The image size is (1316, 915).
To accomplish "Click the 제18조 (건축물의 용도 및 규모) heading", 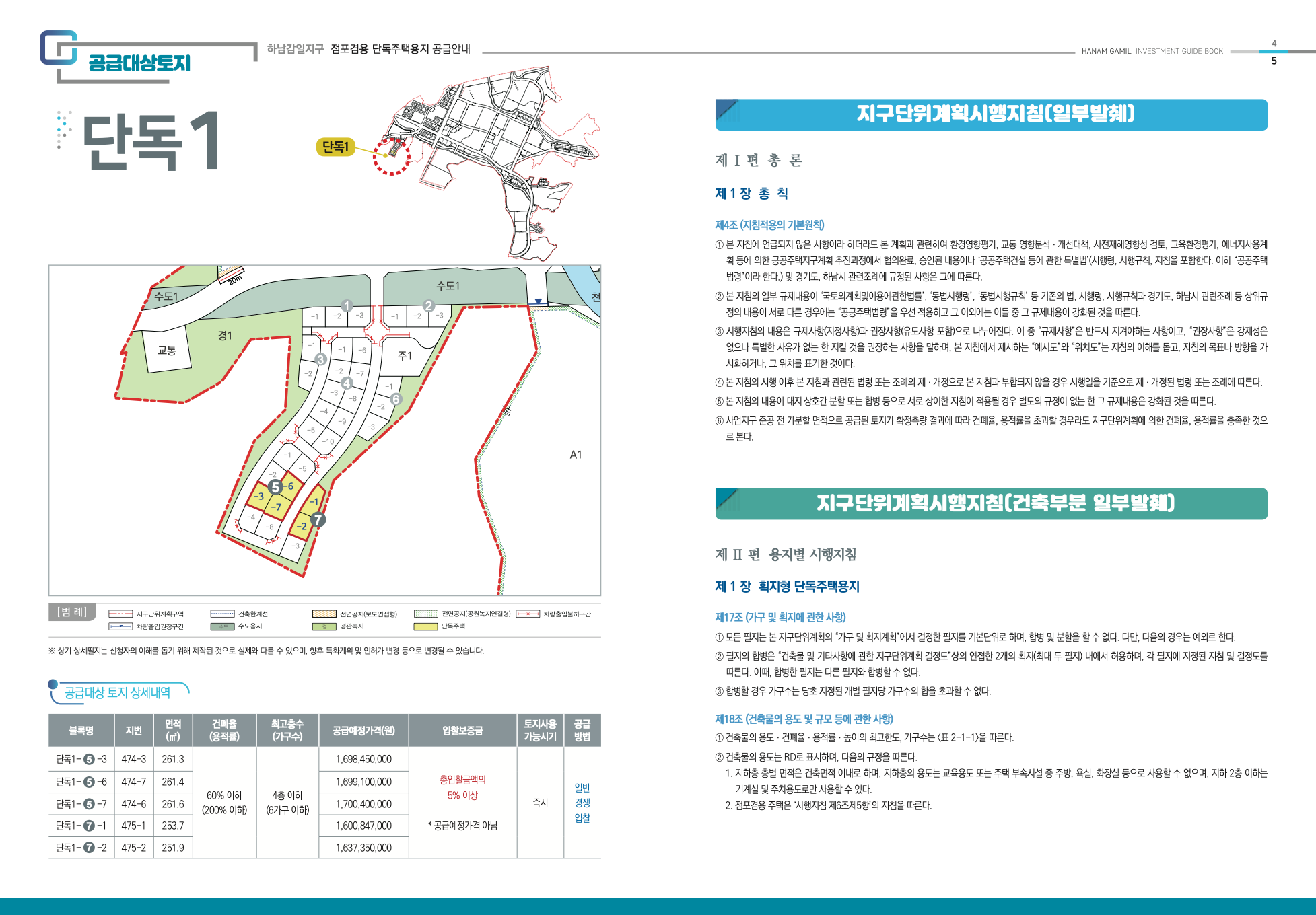I will click(x=804, y=719).
